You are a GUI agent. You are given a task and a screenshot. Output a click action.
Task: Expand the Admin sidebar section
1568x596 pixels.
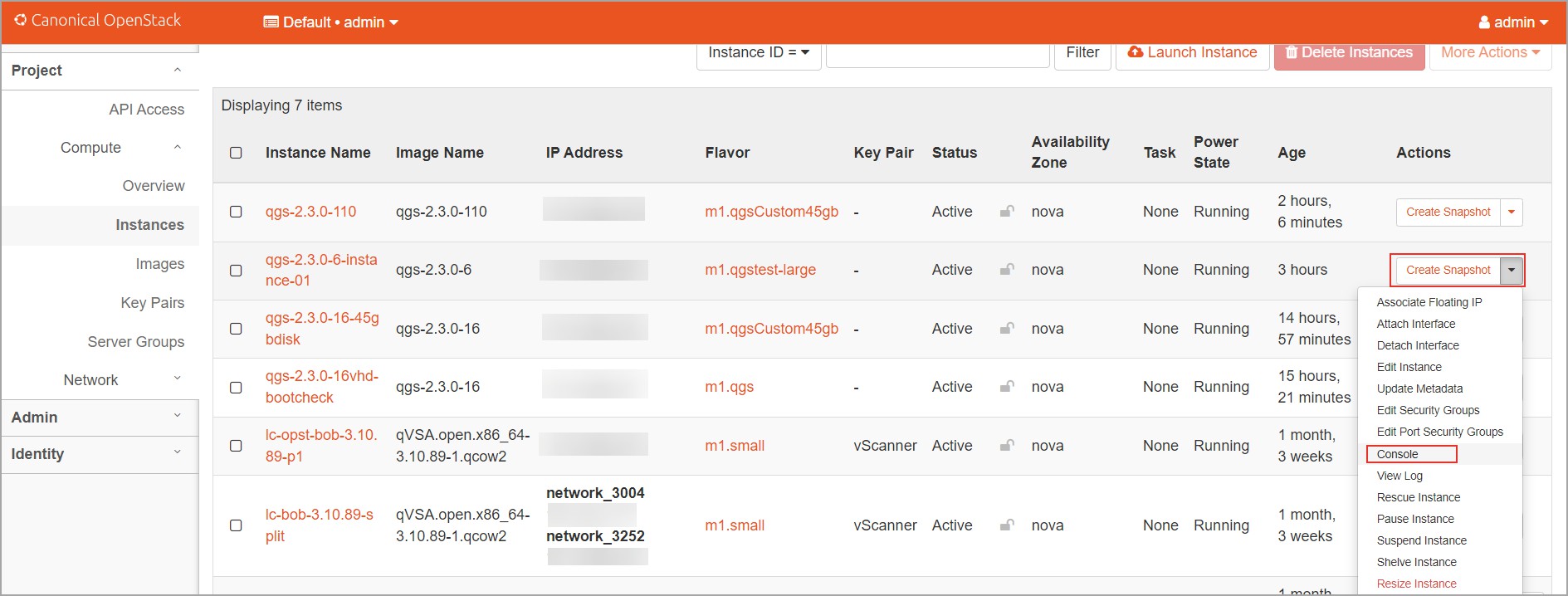click(x=100, y=418)
